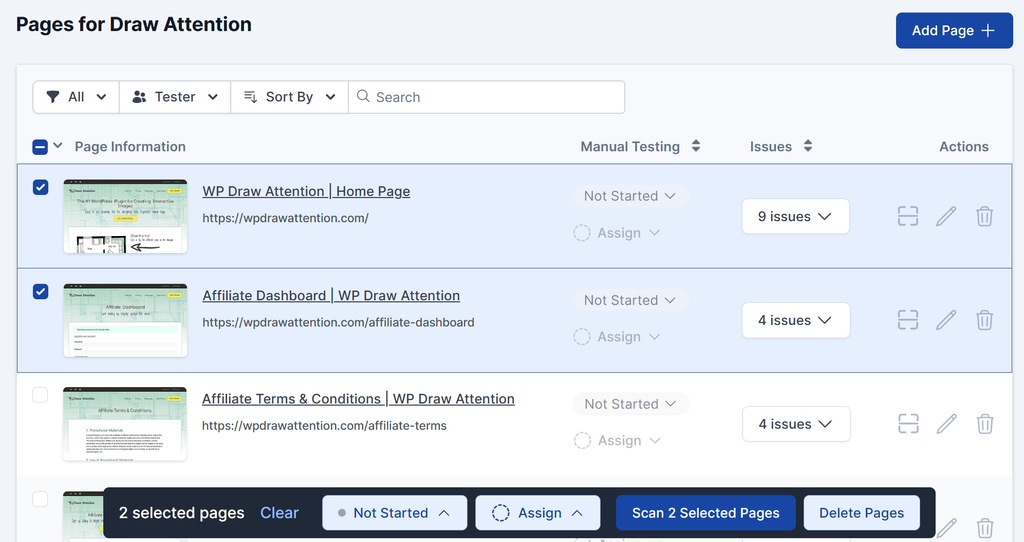Click the https://wpdrawattention.com/ URL text
This screenshot has width=1024, height=542.
point(285,218)
